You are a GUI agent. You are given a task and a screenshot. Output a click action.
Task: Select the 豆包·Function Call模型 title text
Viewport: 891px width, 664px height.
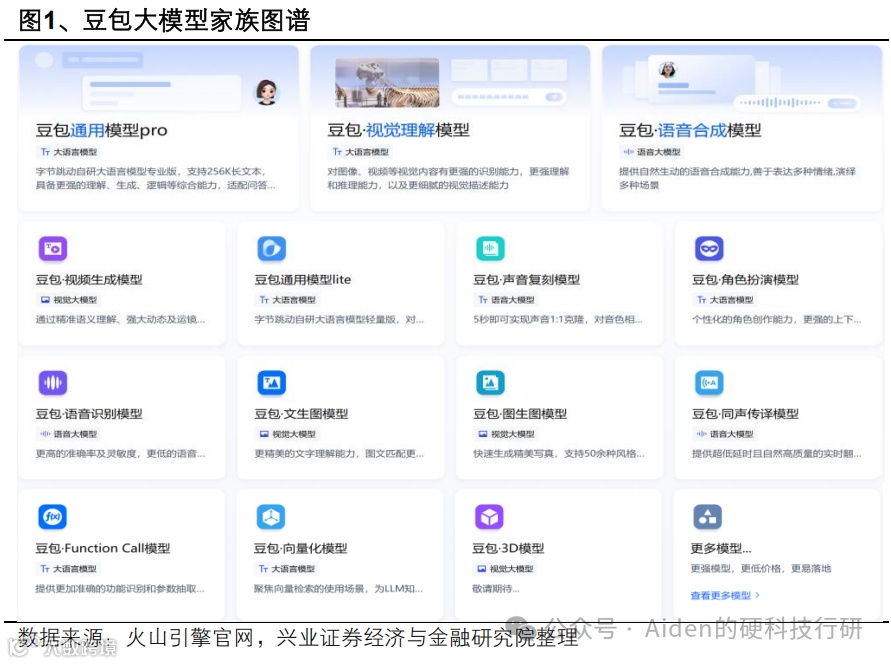pyautogui.click(x=103, y=548)
